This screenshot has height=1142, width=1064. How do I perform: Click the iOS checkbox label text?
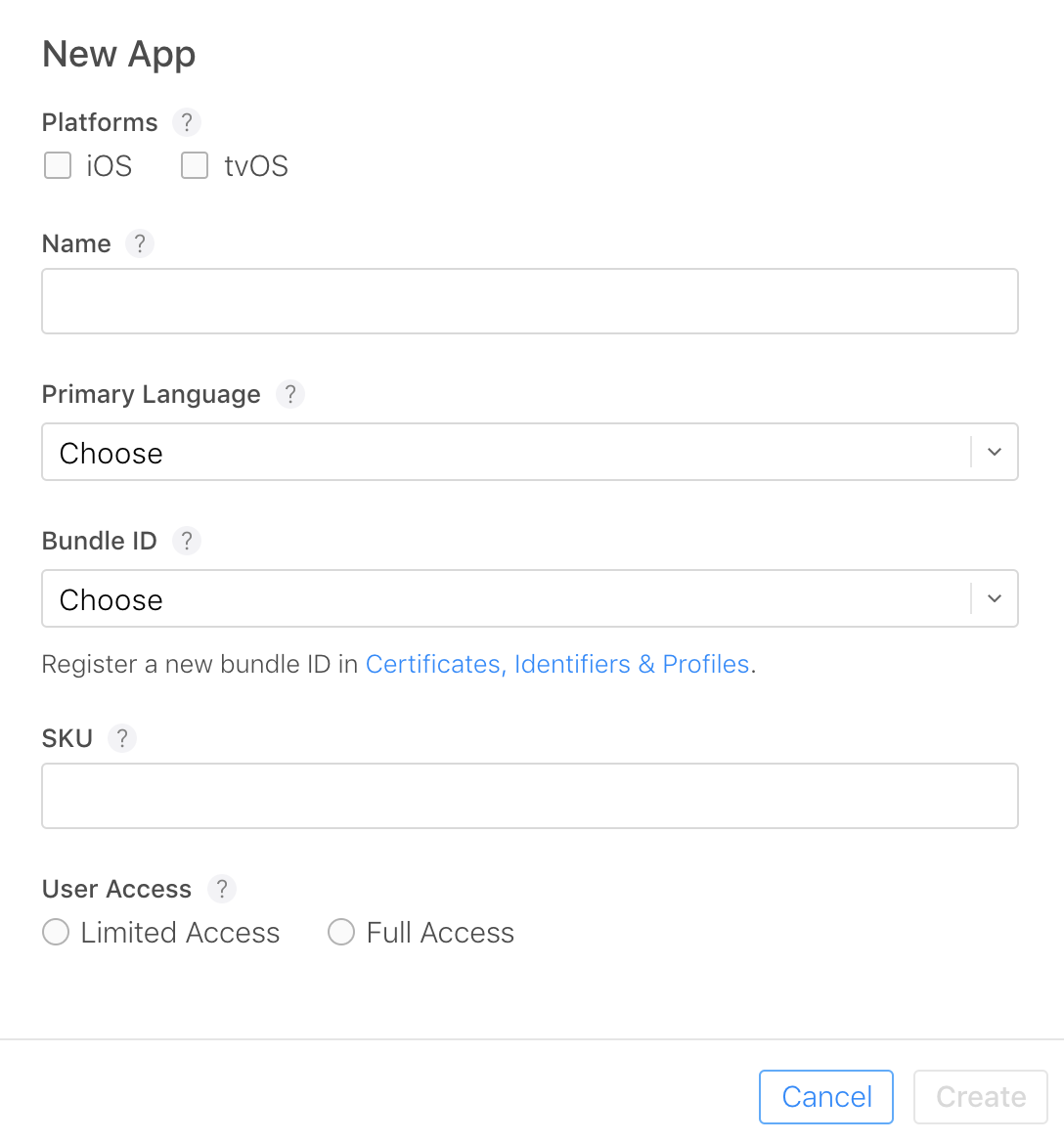[109, 166]
